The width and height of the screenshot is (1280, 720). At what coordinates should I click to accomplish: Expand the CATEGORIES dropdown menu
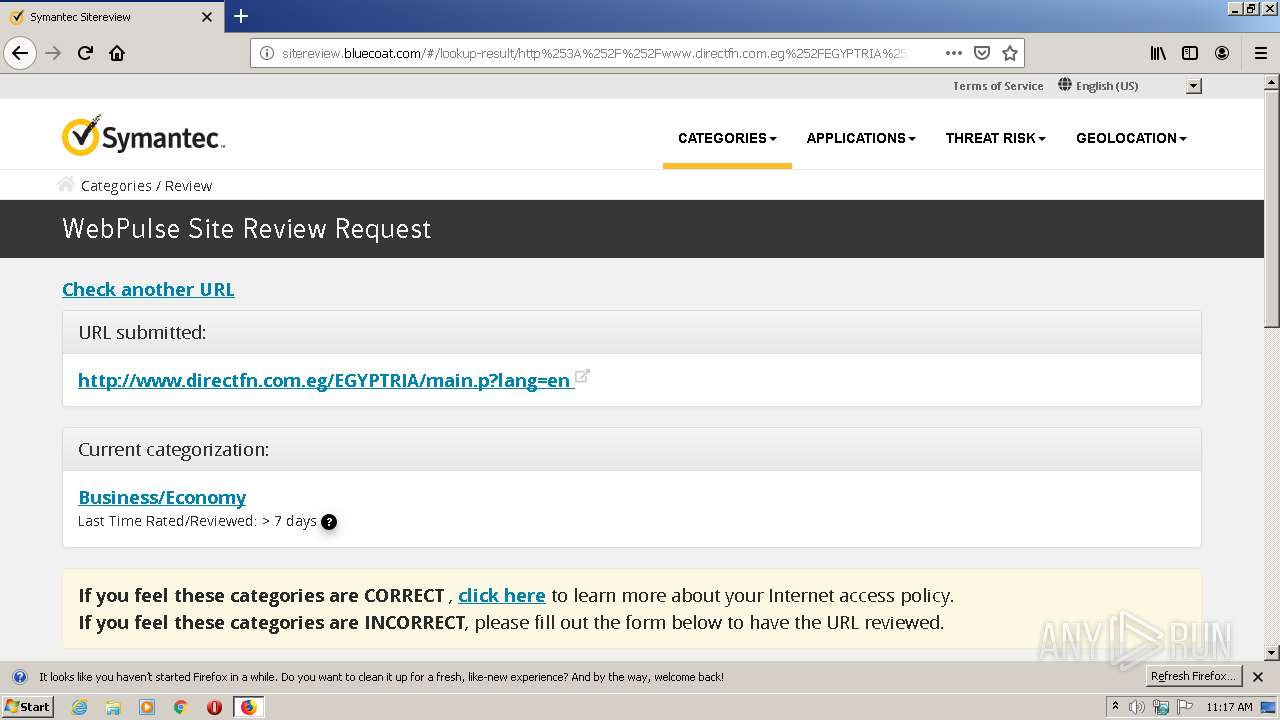click(727, 138)
